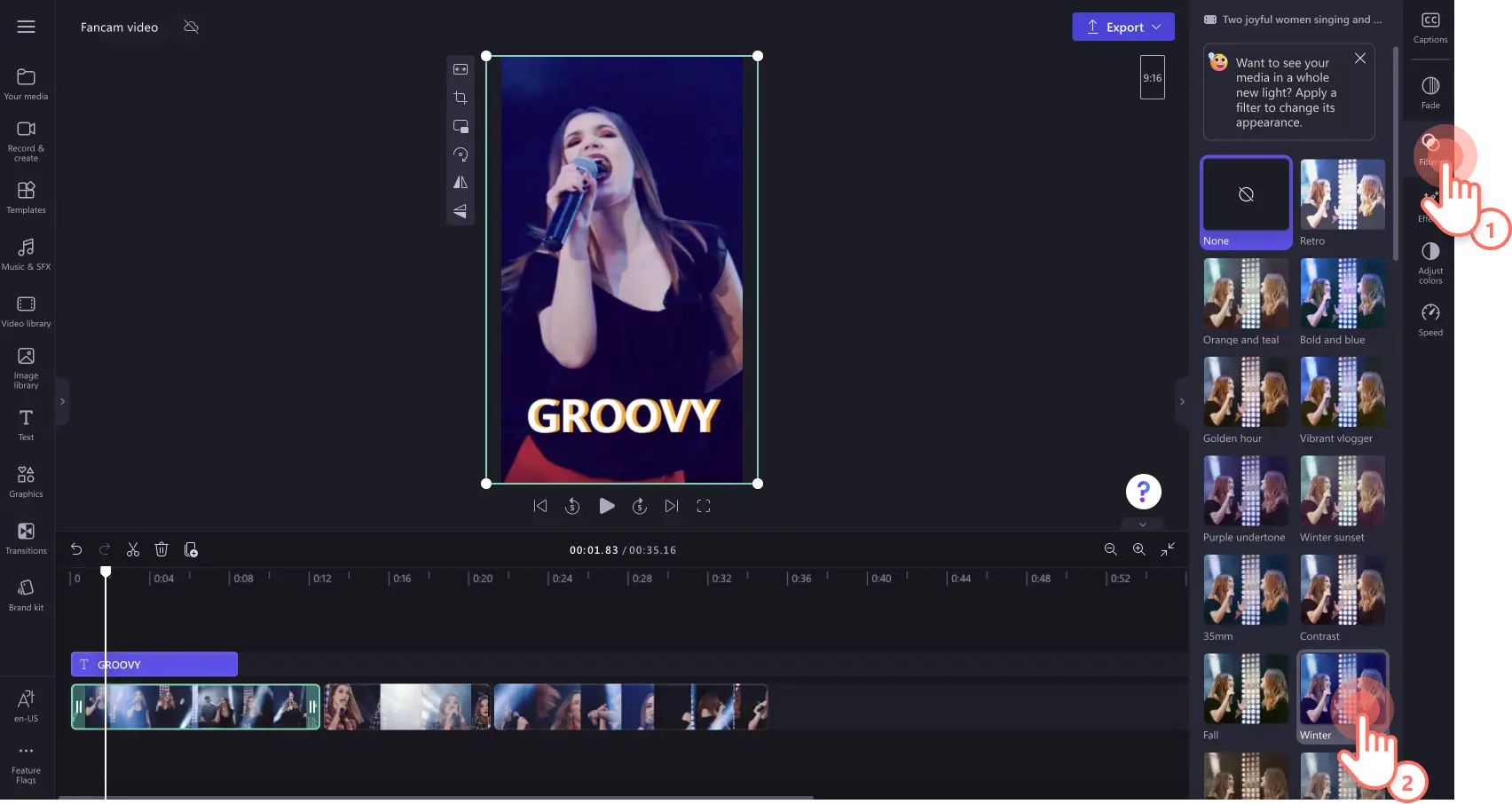Apply the Retro filter
Viewport: 1512px width, 804px height.
click(1343, 203)
